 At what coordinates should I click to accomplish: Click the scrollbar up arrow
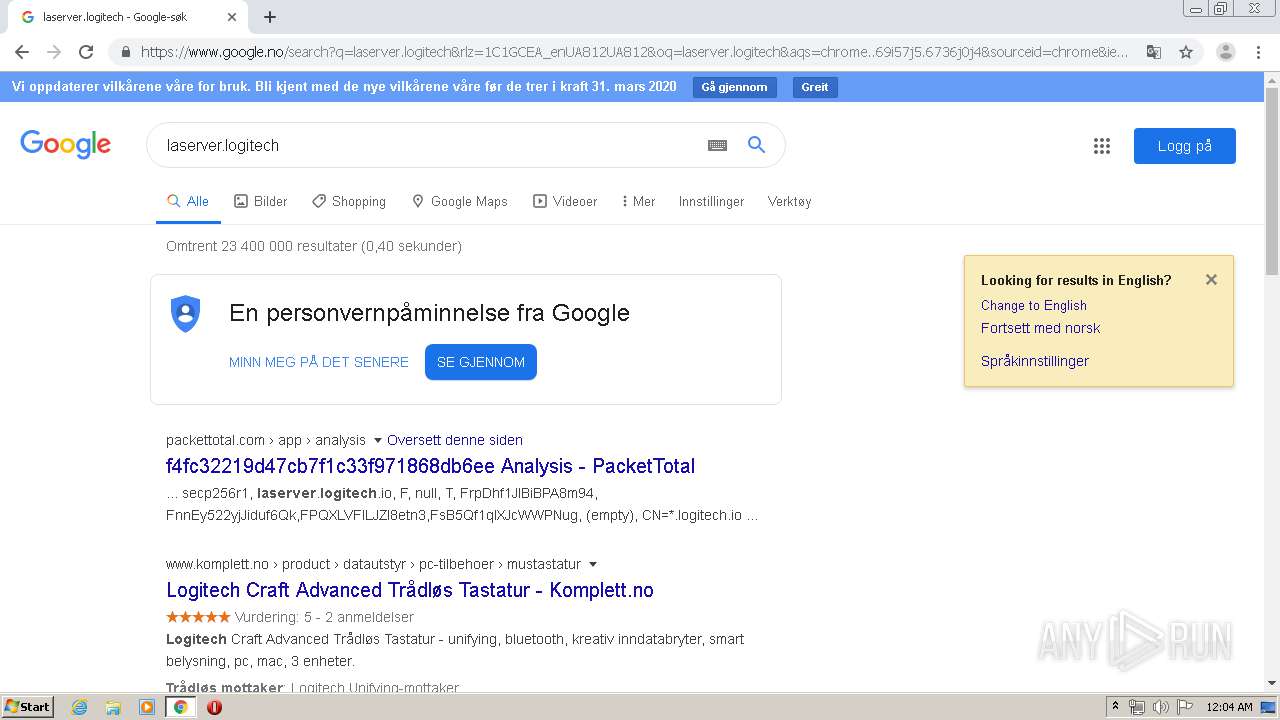click(1271, 79)
